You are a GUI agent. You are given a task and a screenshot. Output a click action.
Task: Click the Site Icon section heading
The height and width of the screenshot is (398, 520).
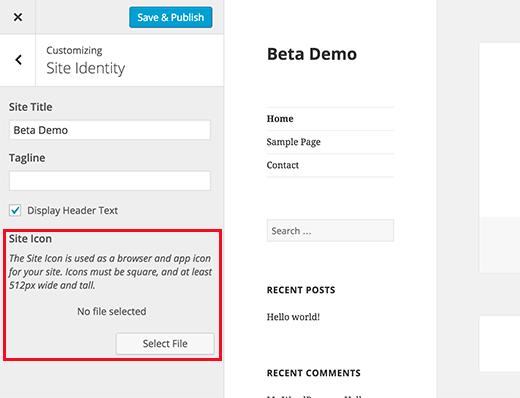30,239
